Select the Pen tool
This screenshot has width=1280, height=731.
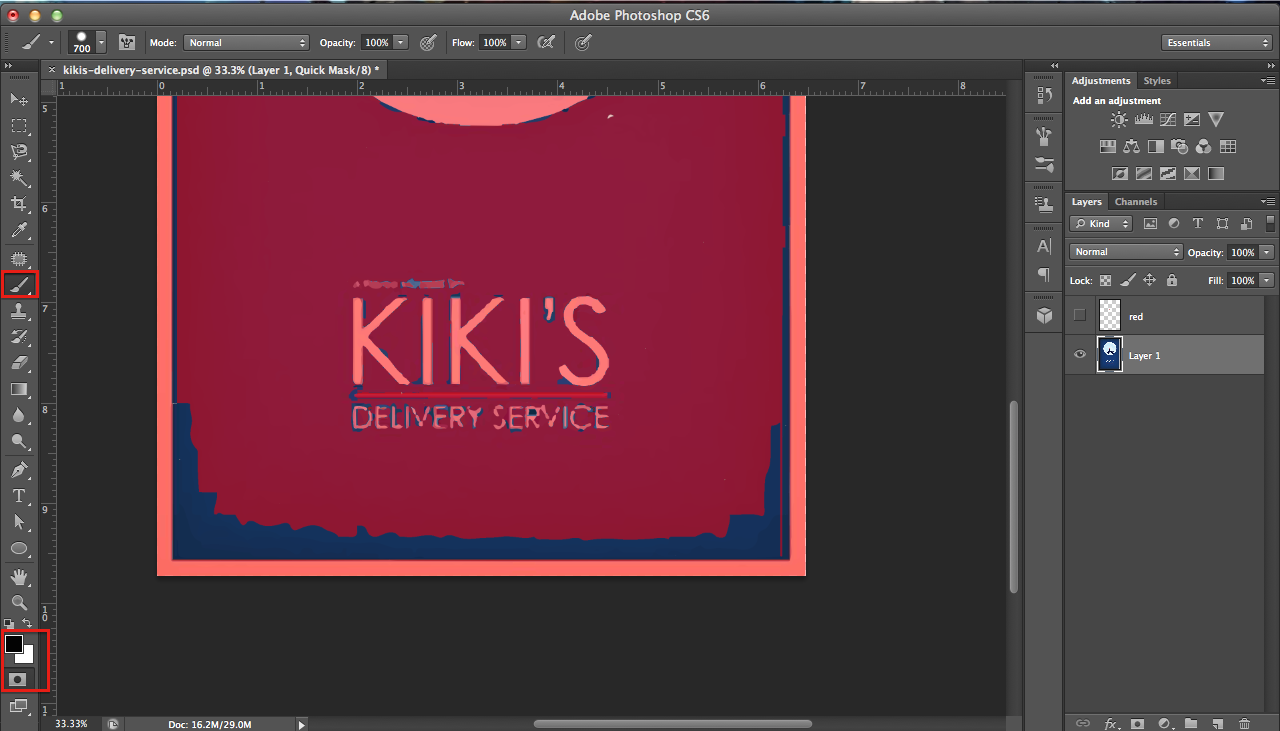point(19,470)
